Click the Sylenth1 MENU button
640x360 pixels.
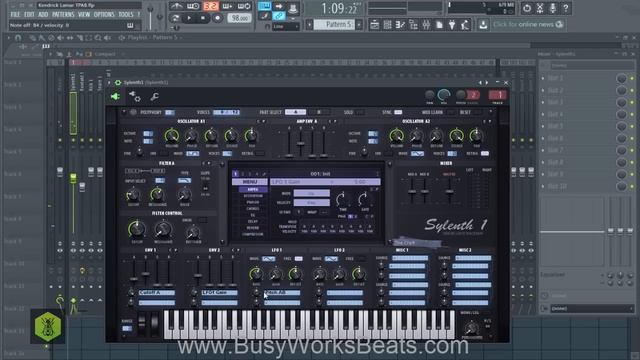tap(250, 182)
